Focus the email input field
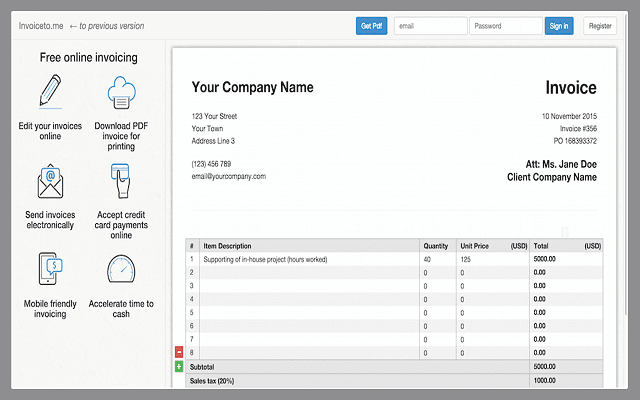The width and height of the screenshot is (640, 400). (430, 26)
